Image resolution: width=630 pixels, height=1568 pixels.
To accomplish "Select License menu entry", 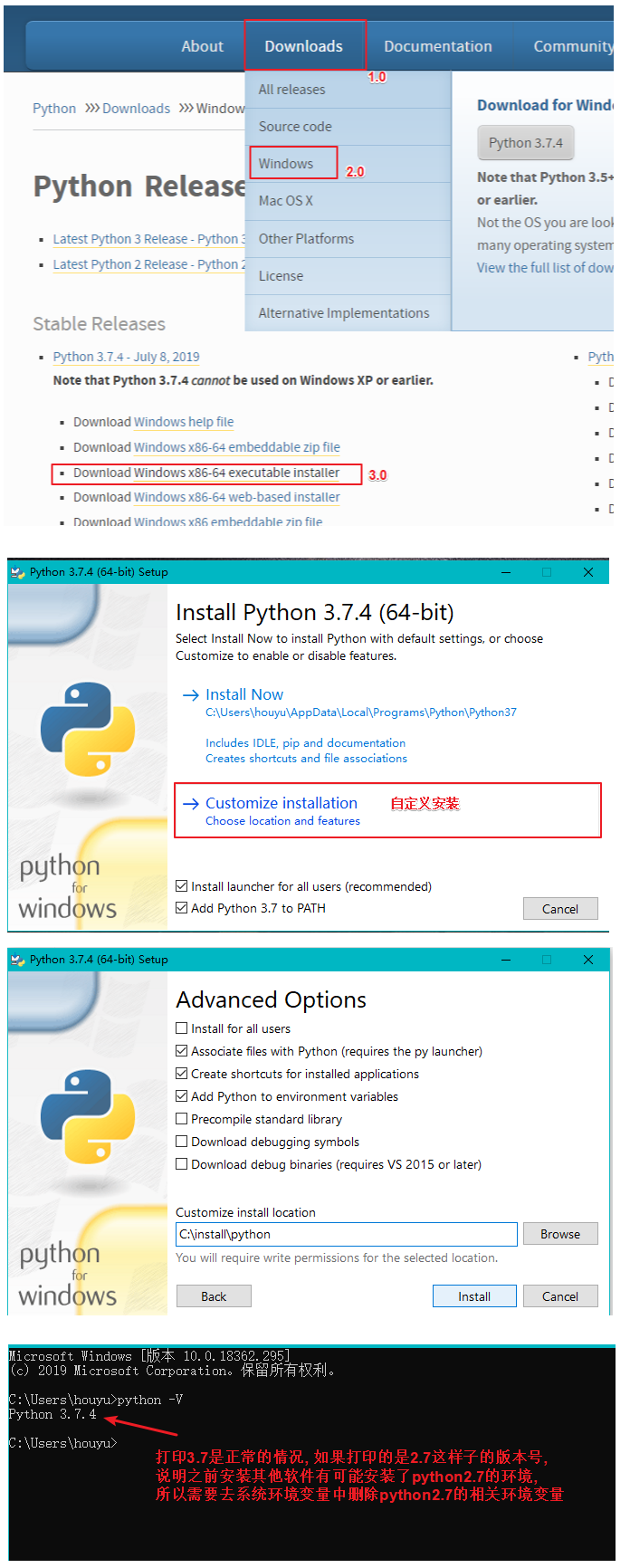I will (348, 276).
